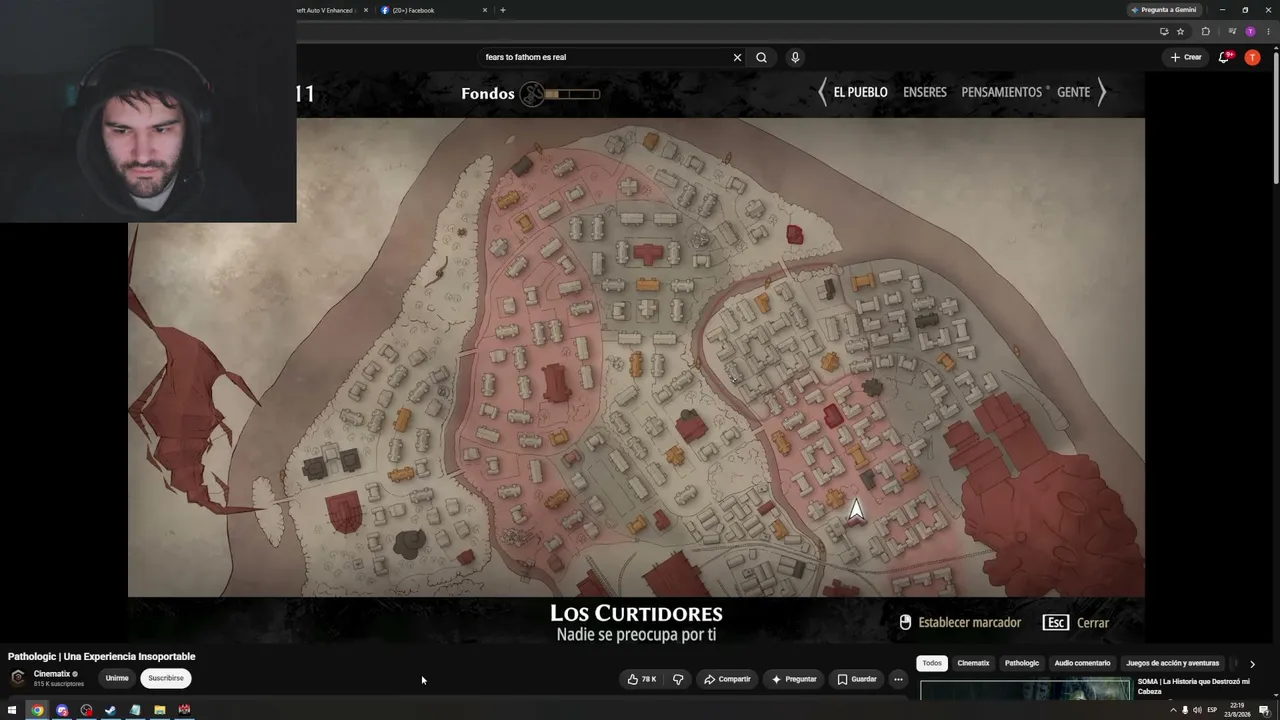Switch to the Auto V Enhanced tab
The image size is (1280, 720).
(334, 10)
